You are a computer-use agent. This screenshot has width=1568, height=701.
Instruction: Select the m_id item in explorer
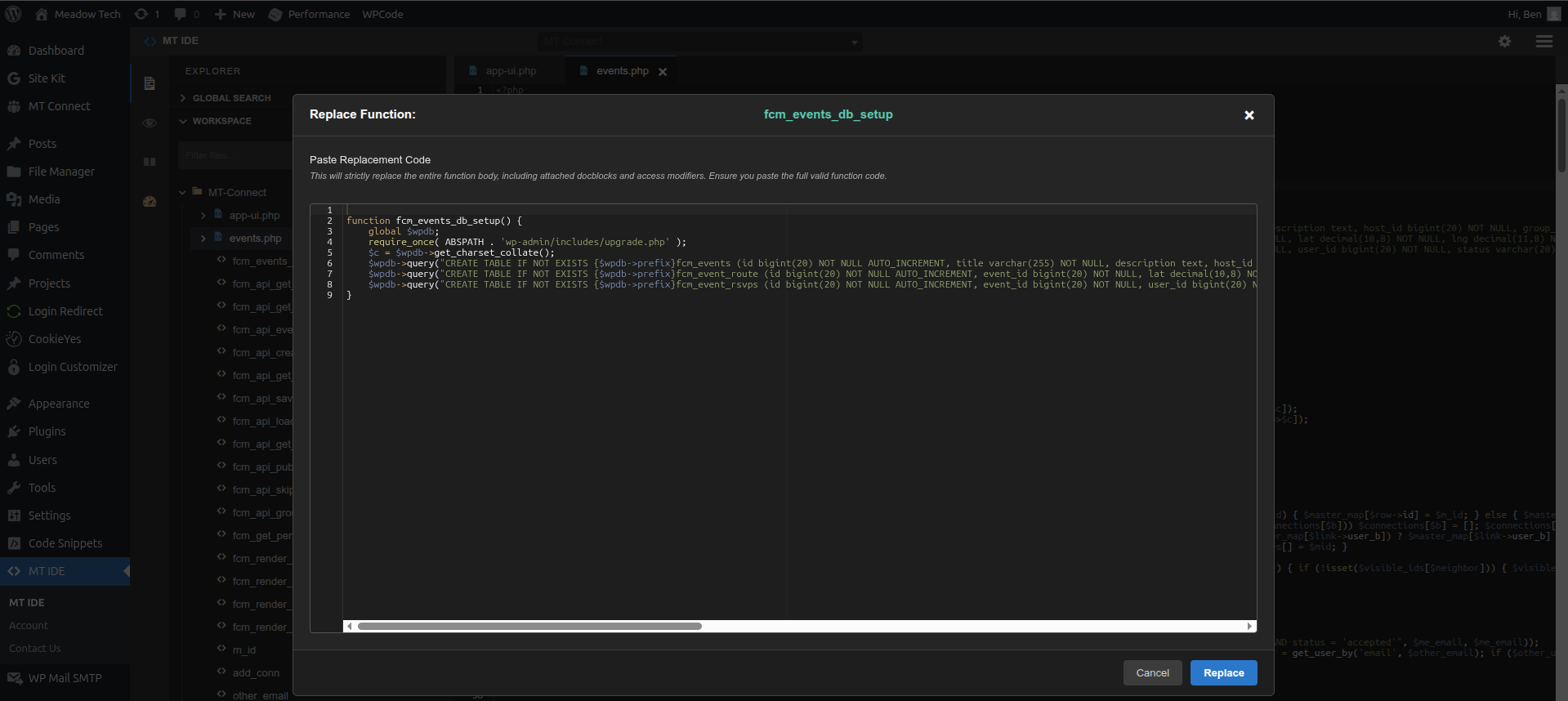point(244,650)
